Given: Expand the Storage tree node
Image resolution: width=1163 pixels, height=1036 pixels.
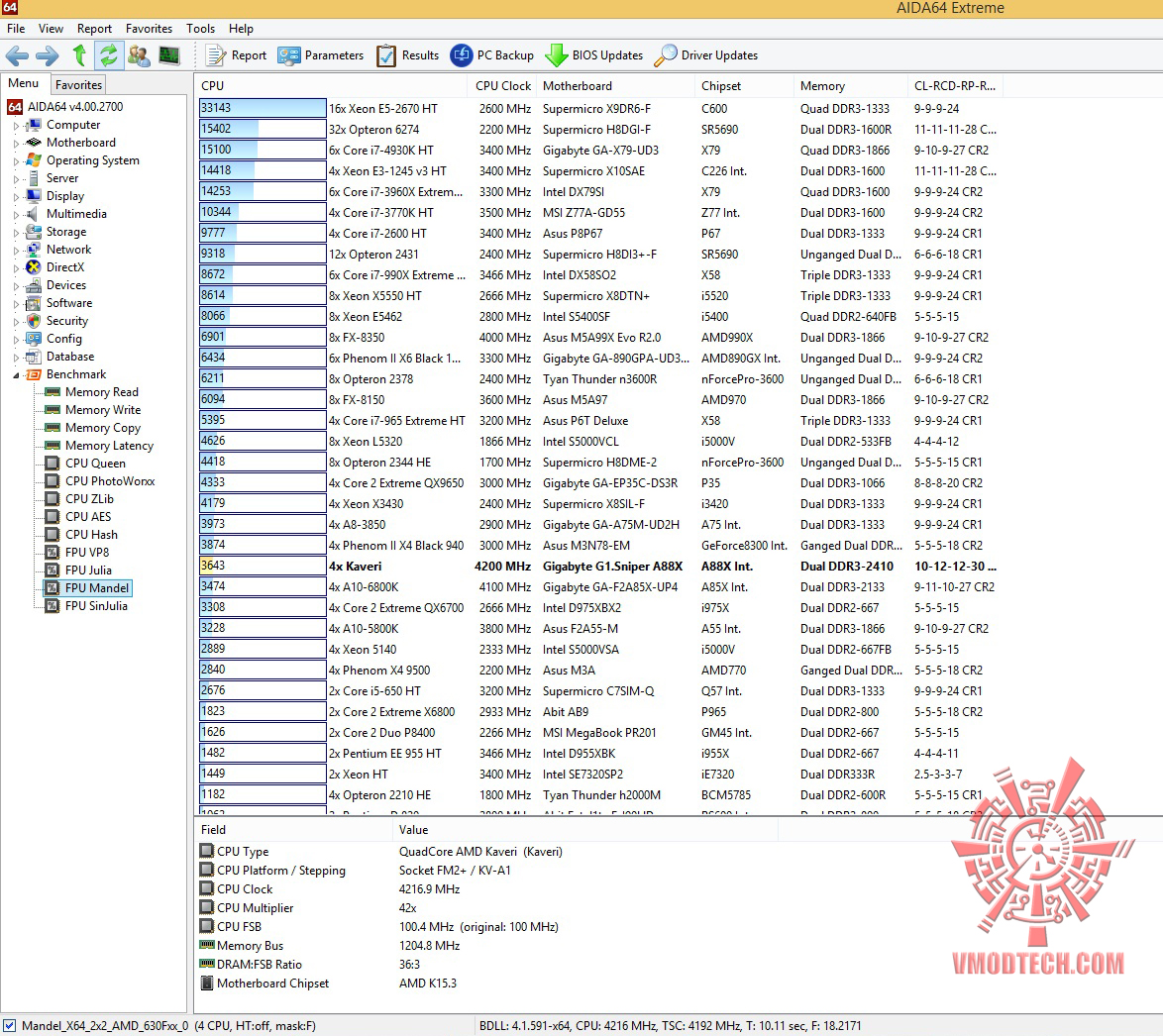Looking at the screenshot, I should pyautogui.click(x=16, y=232).
